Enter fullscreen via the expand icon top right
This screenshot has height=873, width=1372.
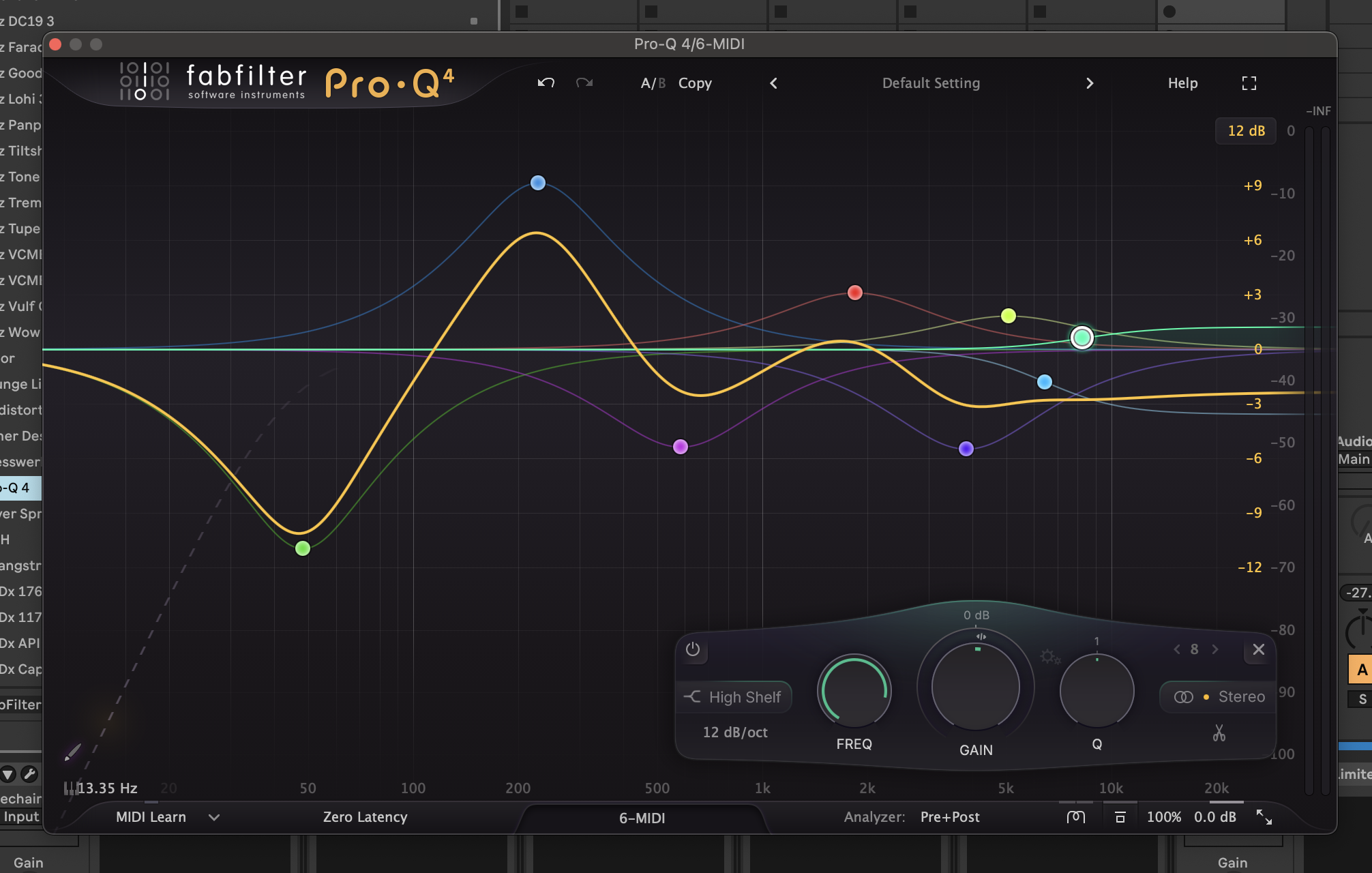1249,83
